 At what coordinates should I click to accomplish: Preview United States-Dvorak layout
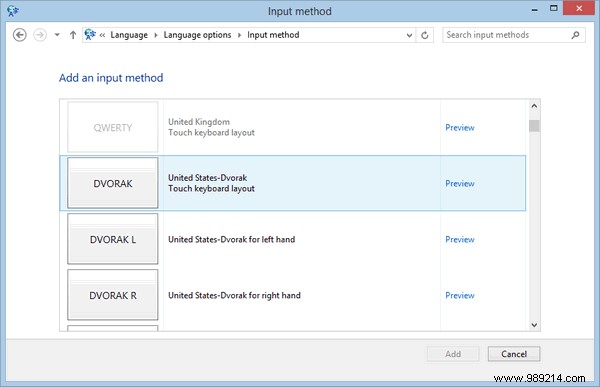click(x=460, y=183)
